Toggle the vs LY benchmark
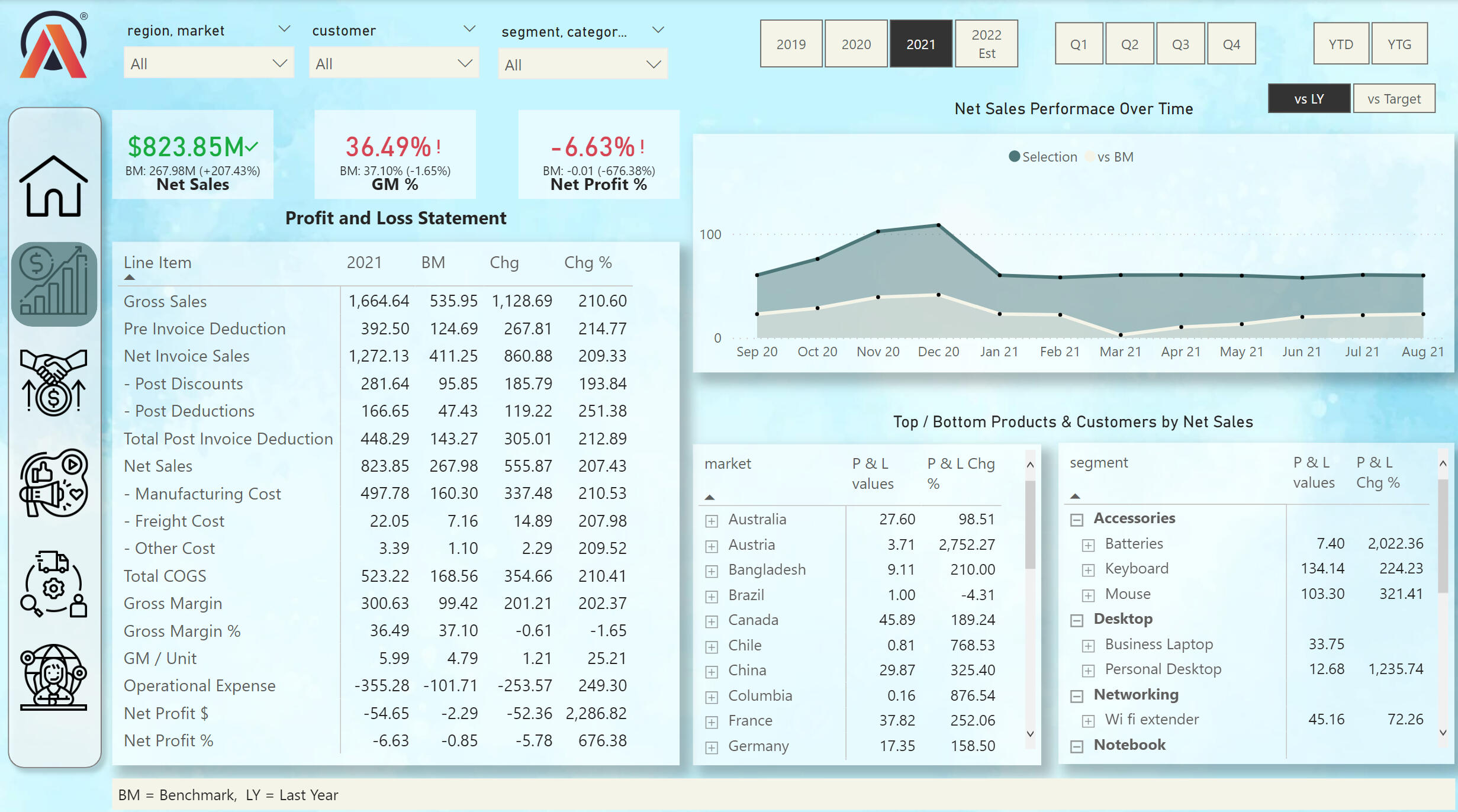Image resolution: width=1458 pixels, height=812 pixels. tap(1308, 99)
